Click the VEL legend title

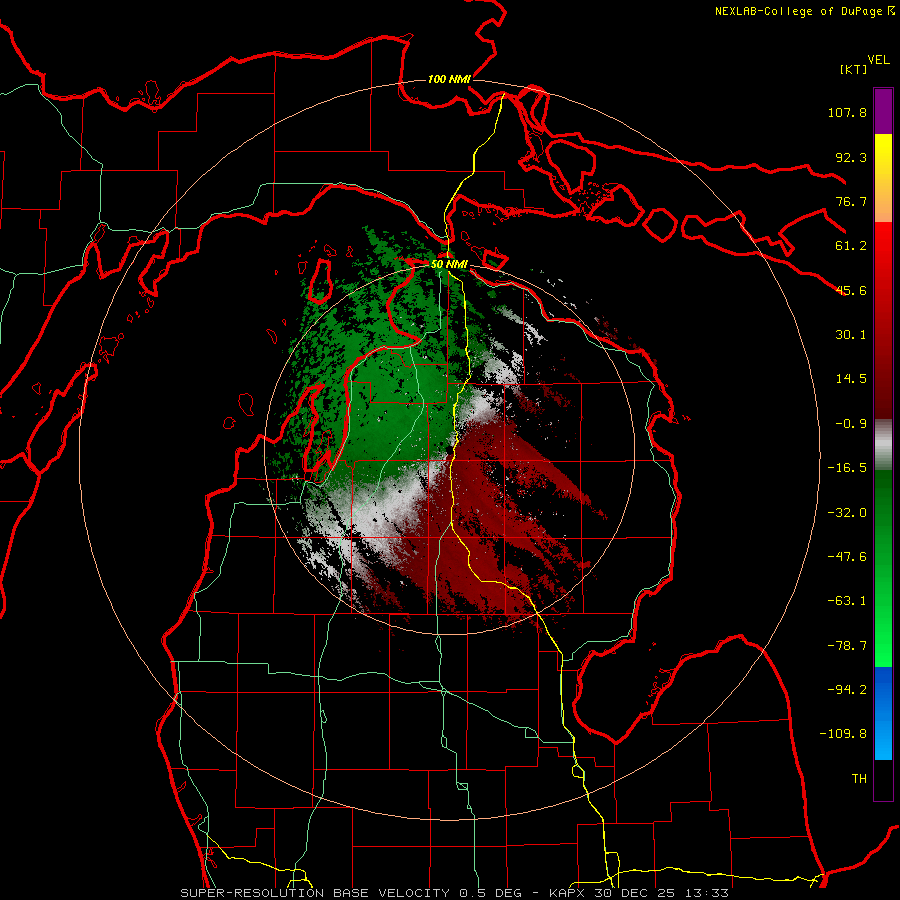[879, 60]
